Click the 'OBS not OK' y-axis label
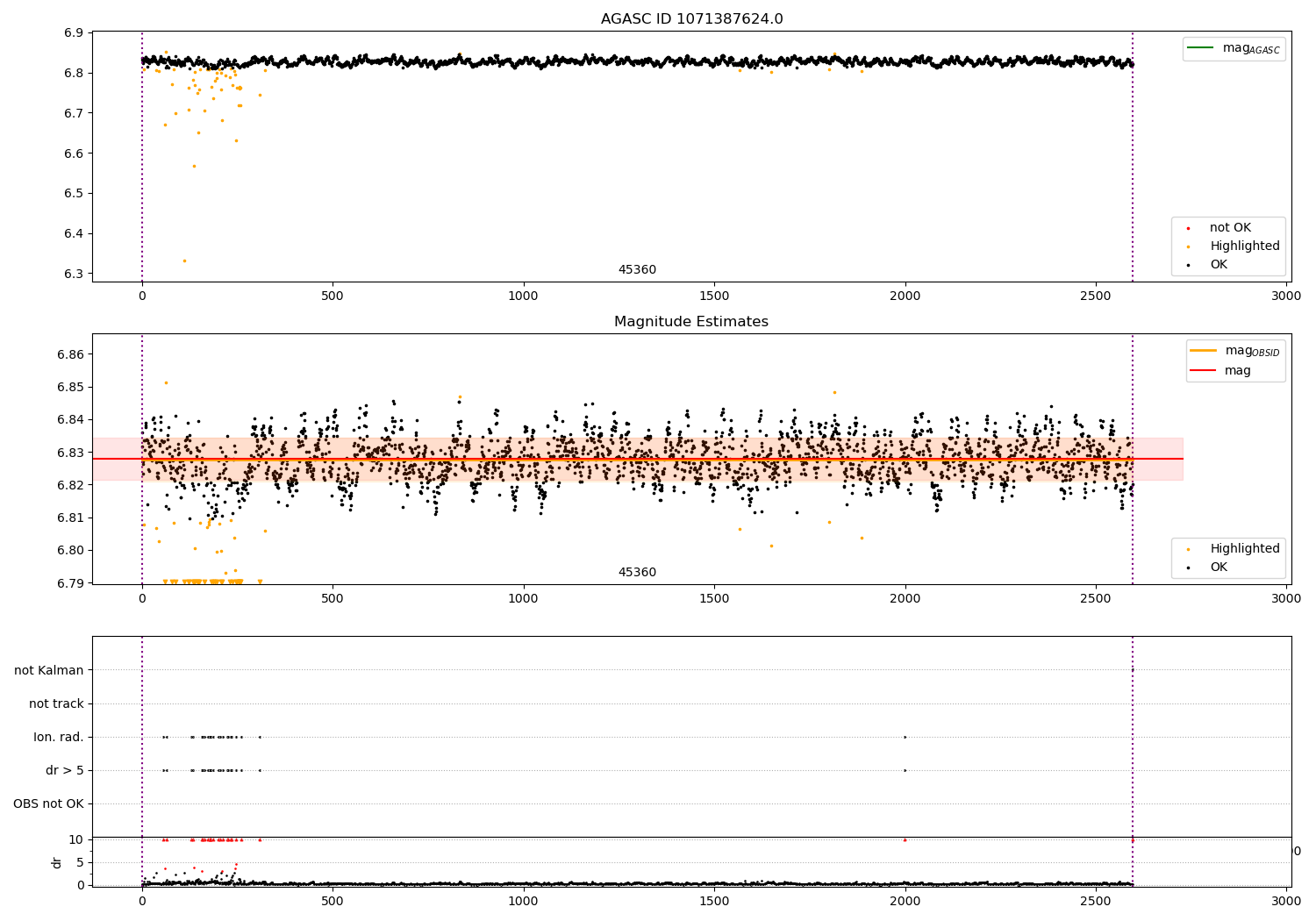 48,803
